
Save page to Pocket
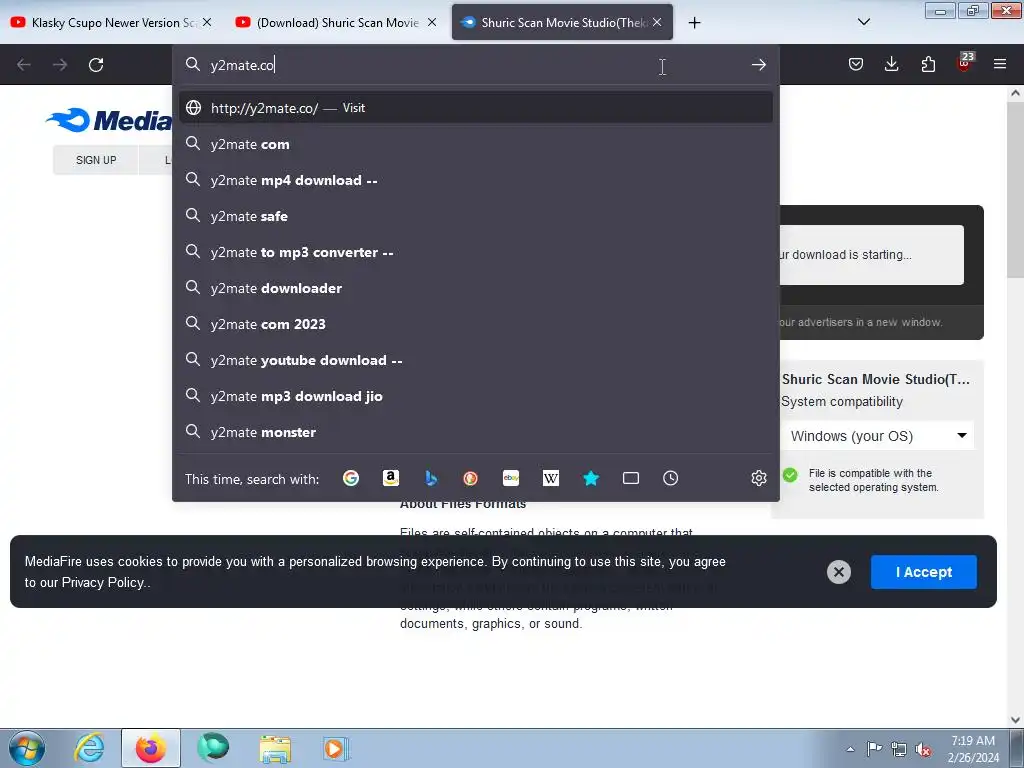pyautogui.click(x=856, y=64)
